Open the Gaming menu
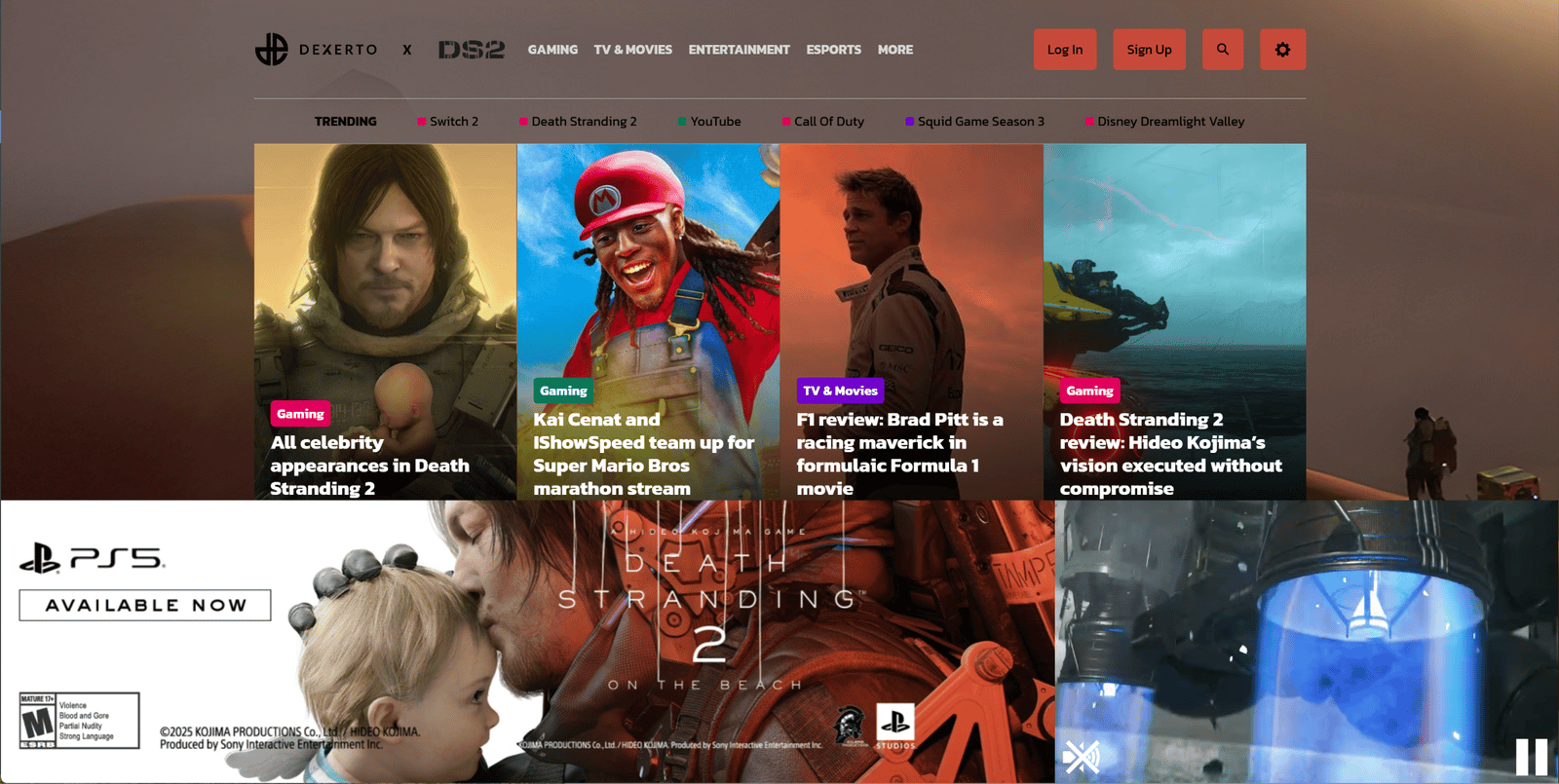Image resolution: width=1559 pixels, height=784 pixels. pyautogui.click(x=552, y=50)
